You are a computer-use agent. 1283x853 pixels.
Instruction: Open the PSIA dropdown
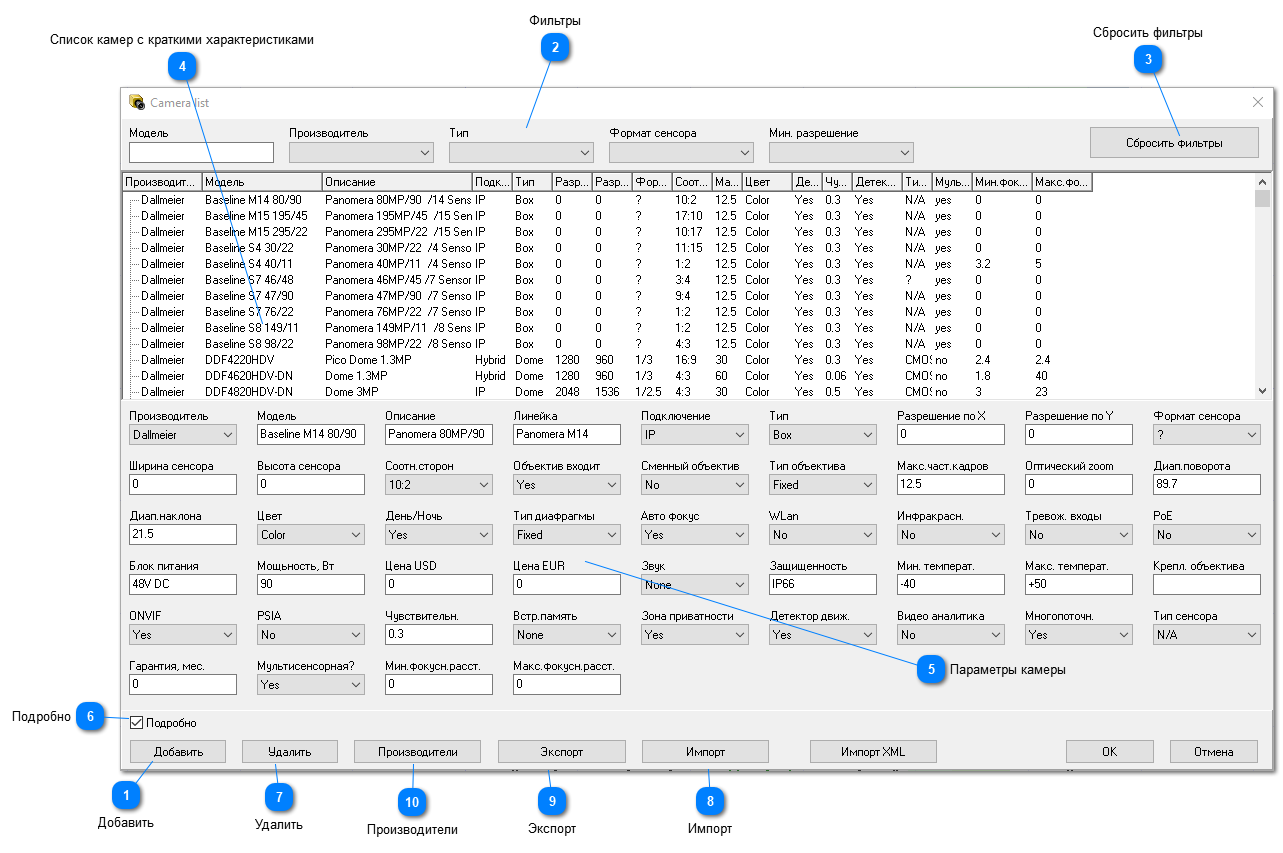click(311, 635)
